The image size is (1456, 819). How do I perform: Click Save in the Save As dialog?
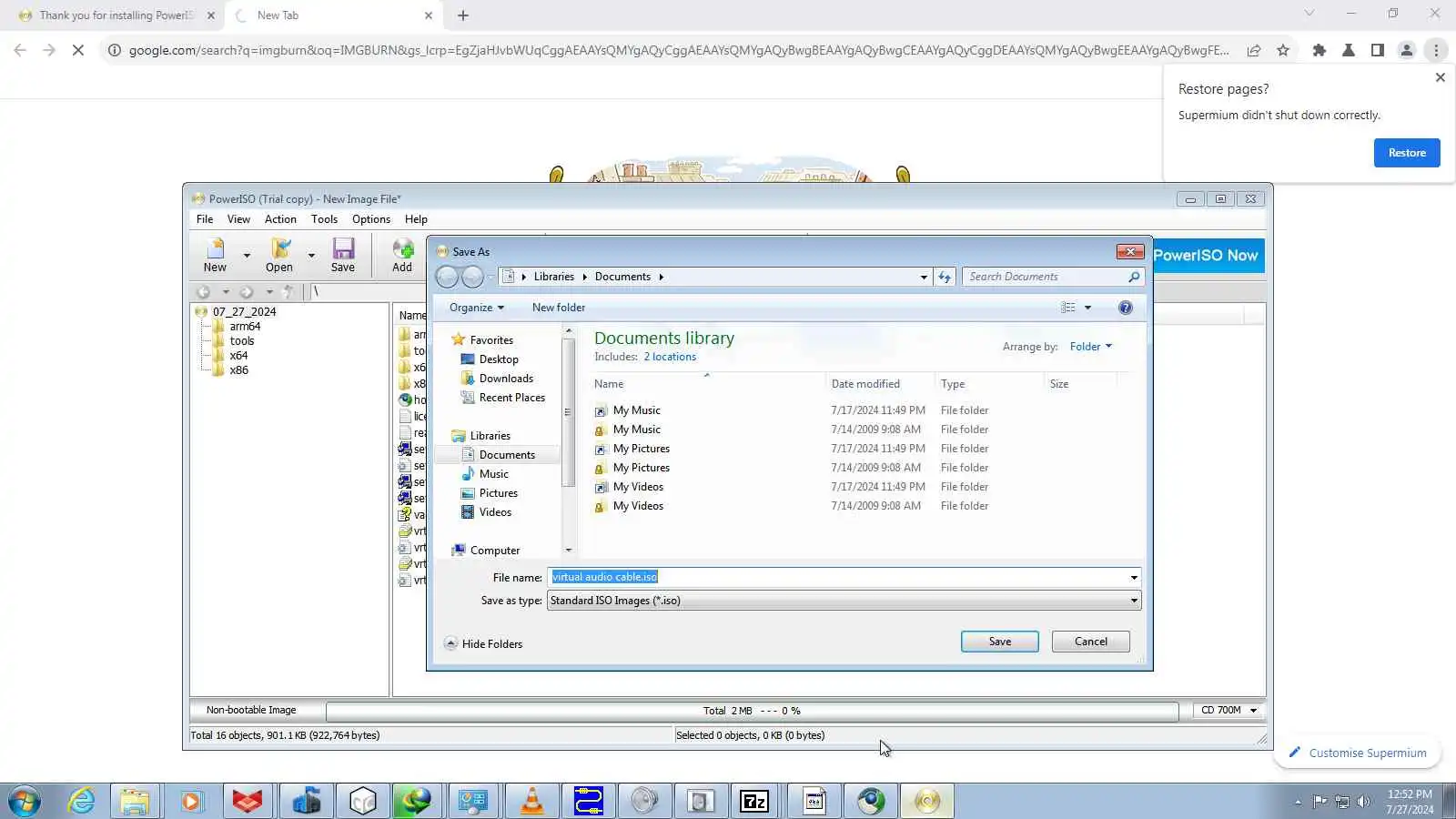[1000, 642]
